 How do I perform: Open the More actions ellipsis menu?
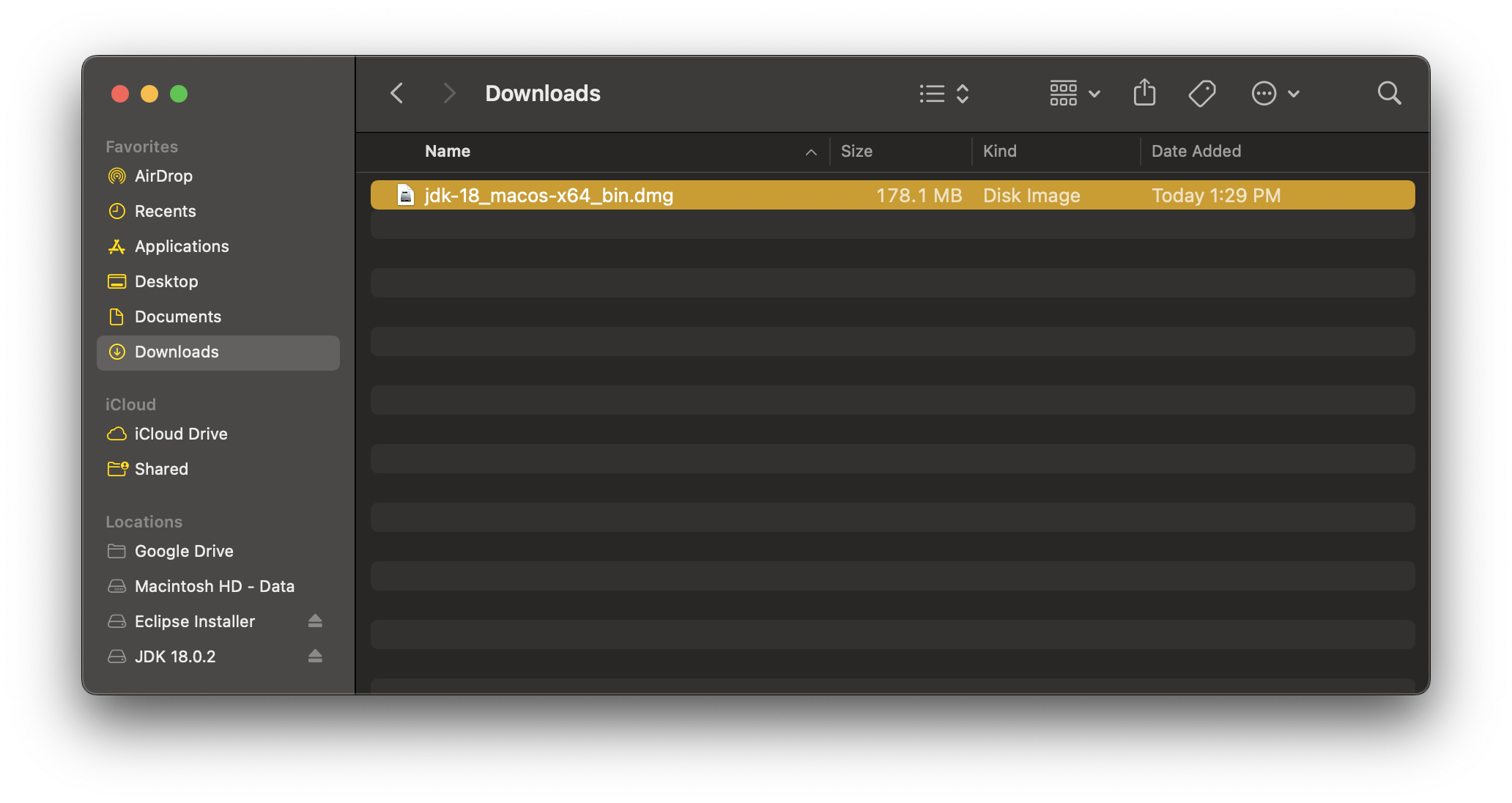(x=1275, y=93)
